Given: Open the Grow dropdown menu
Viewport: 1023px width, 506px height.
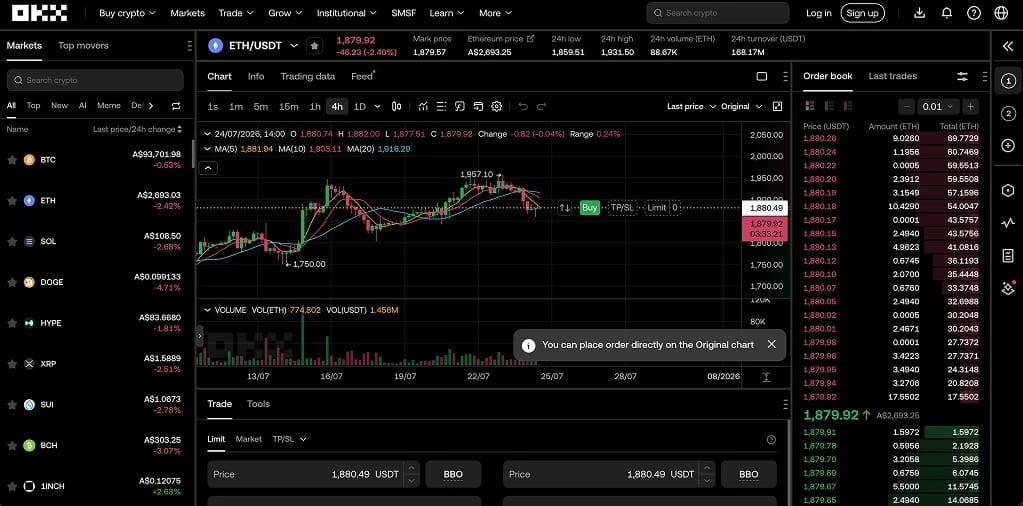Looking at the screenshot, I should (285, 12).
